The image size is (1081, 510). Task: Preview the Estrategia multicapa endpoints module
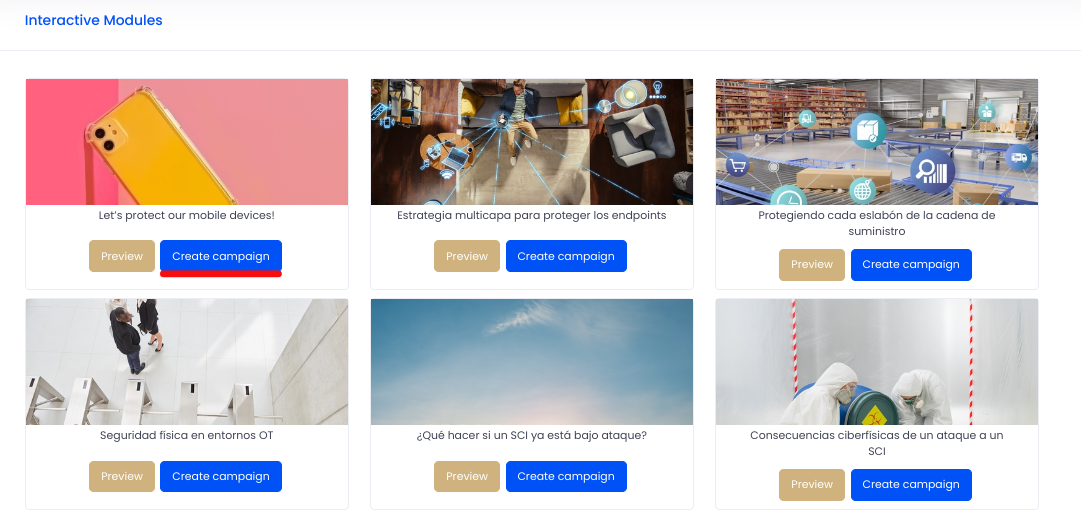[467, 256]
